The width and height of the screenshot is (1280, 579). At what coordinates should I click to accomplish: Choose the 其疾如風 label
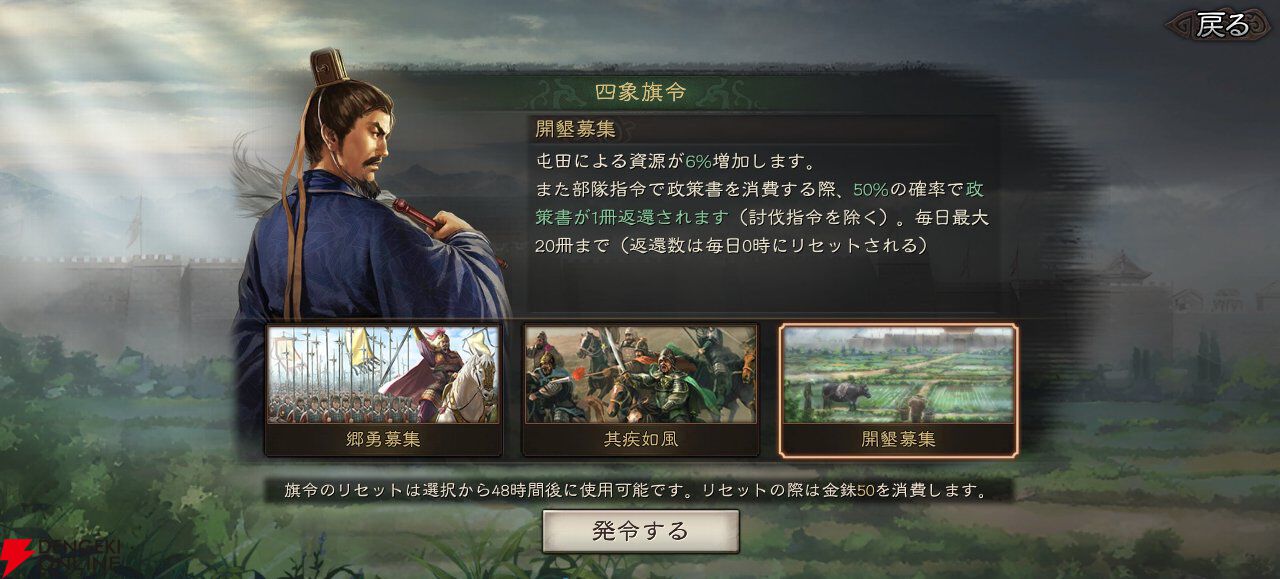click(640, 439)
